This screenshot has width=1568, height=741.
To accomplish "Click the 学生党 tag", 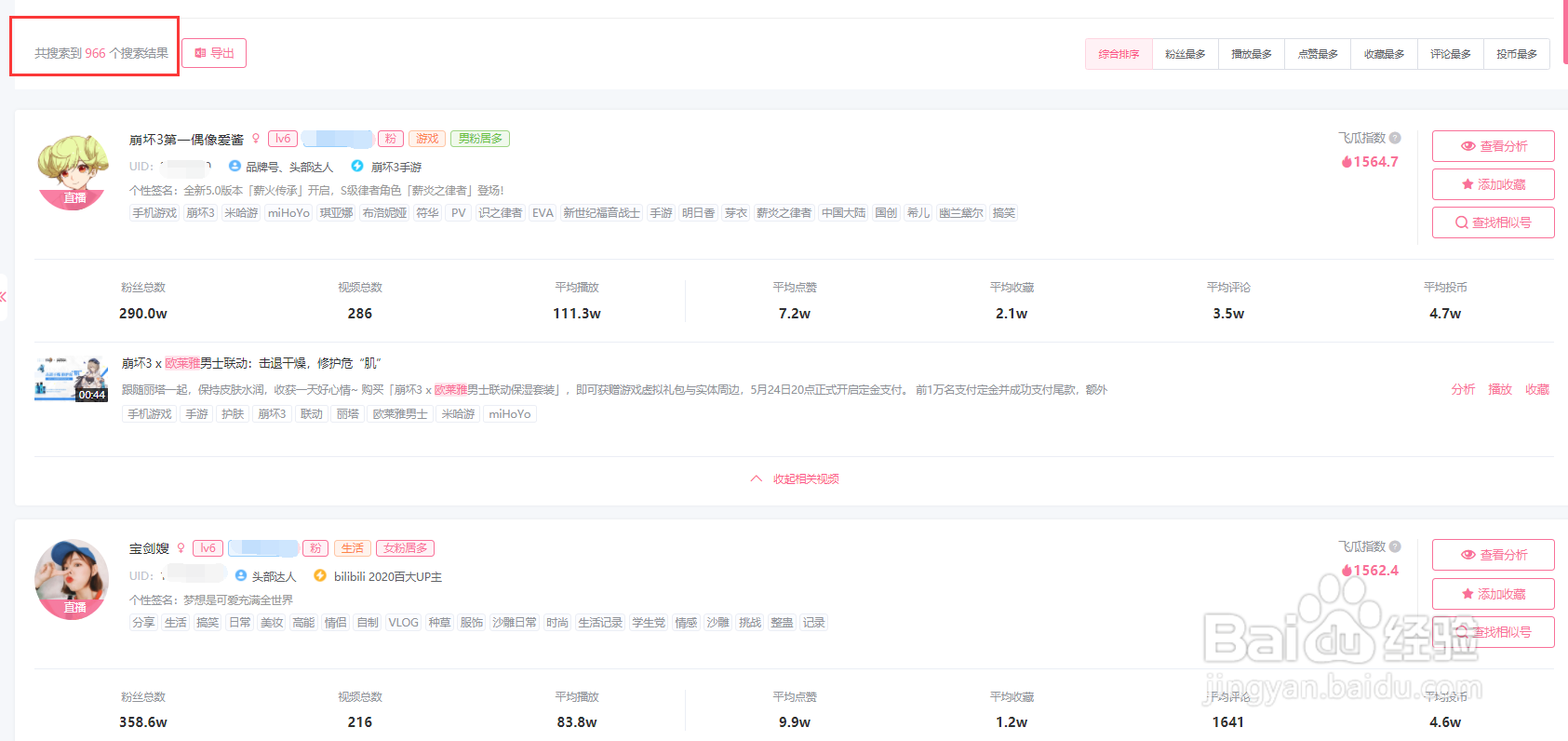I will 649,623.
